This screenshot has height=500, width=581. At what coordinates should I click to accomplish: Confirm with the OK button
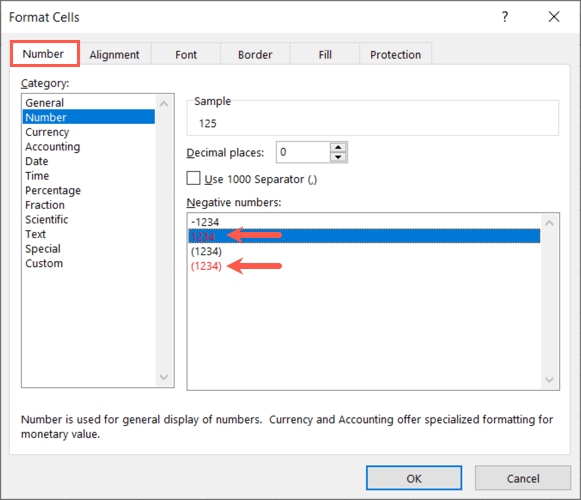point(414,478)
